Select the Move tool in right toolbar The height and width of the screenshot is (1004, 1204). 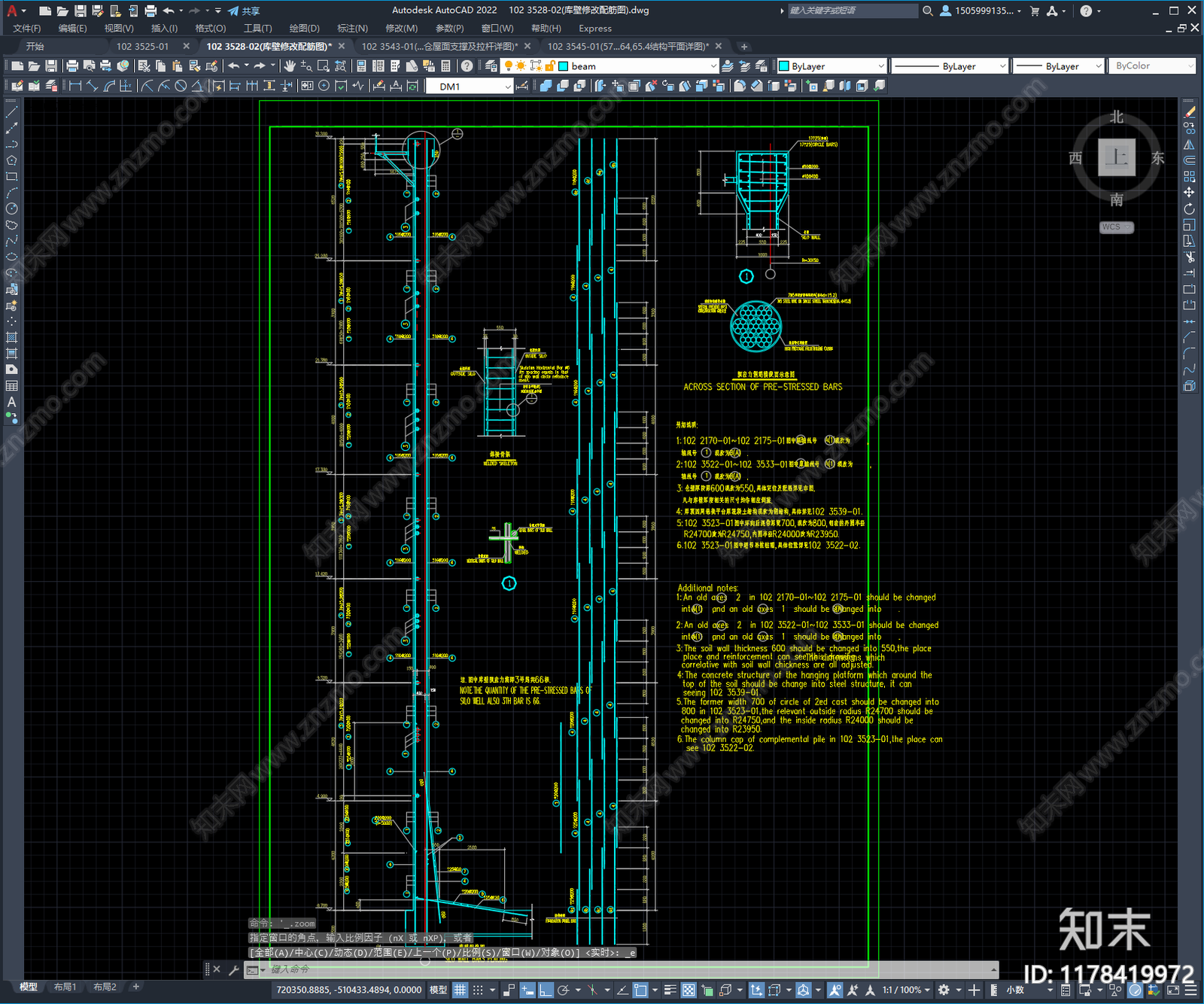click(x=1189, y=193)
